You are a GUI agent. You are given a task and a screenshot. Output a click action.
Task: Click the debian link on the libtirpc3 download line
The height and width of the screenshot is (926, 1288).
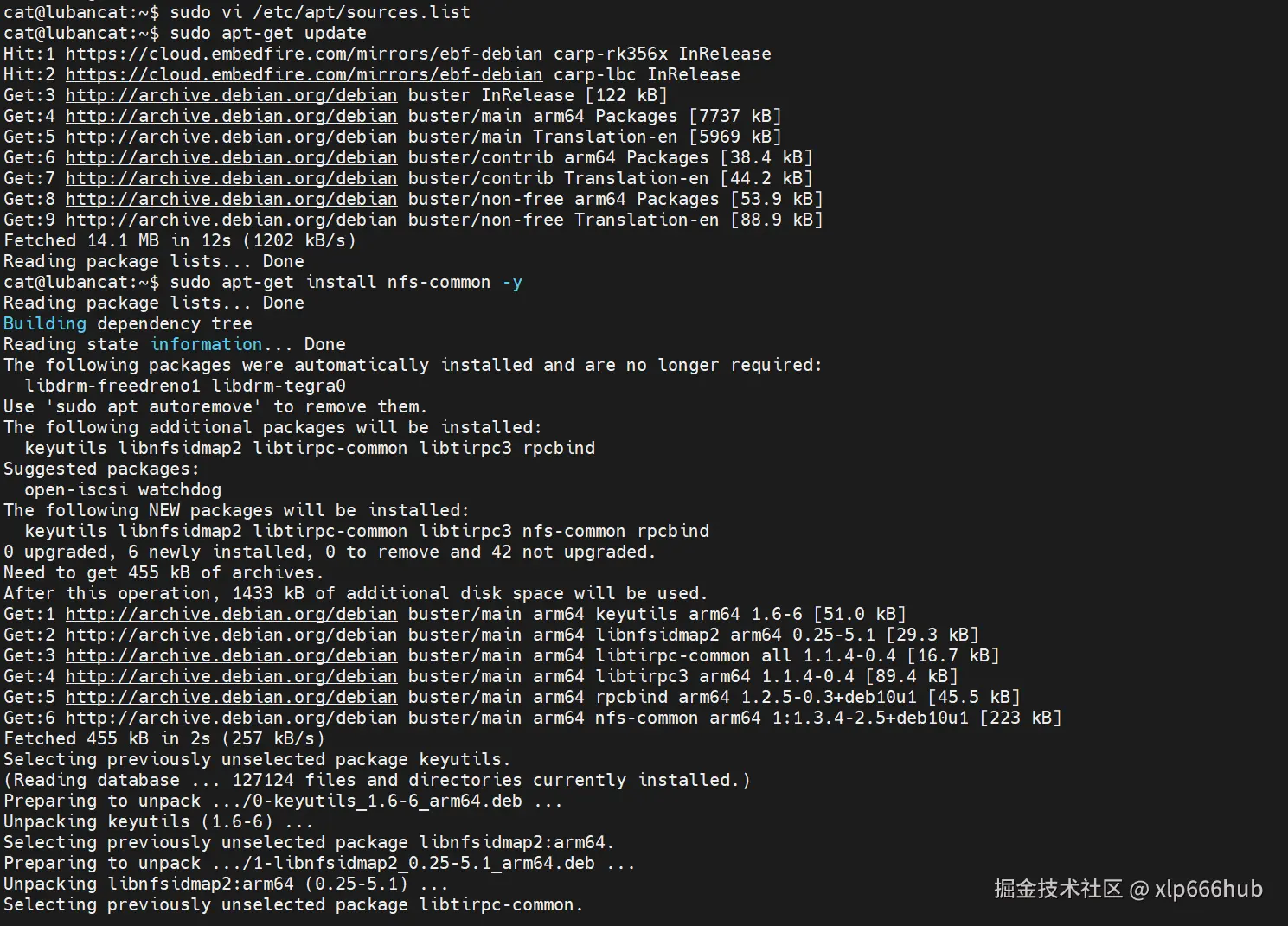[231, 676]
